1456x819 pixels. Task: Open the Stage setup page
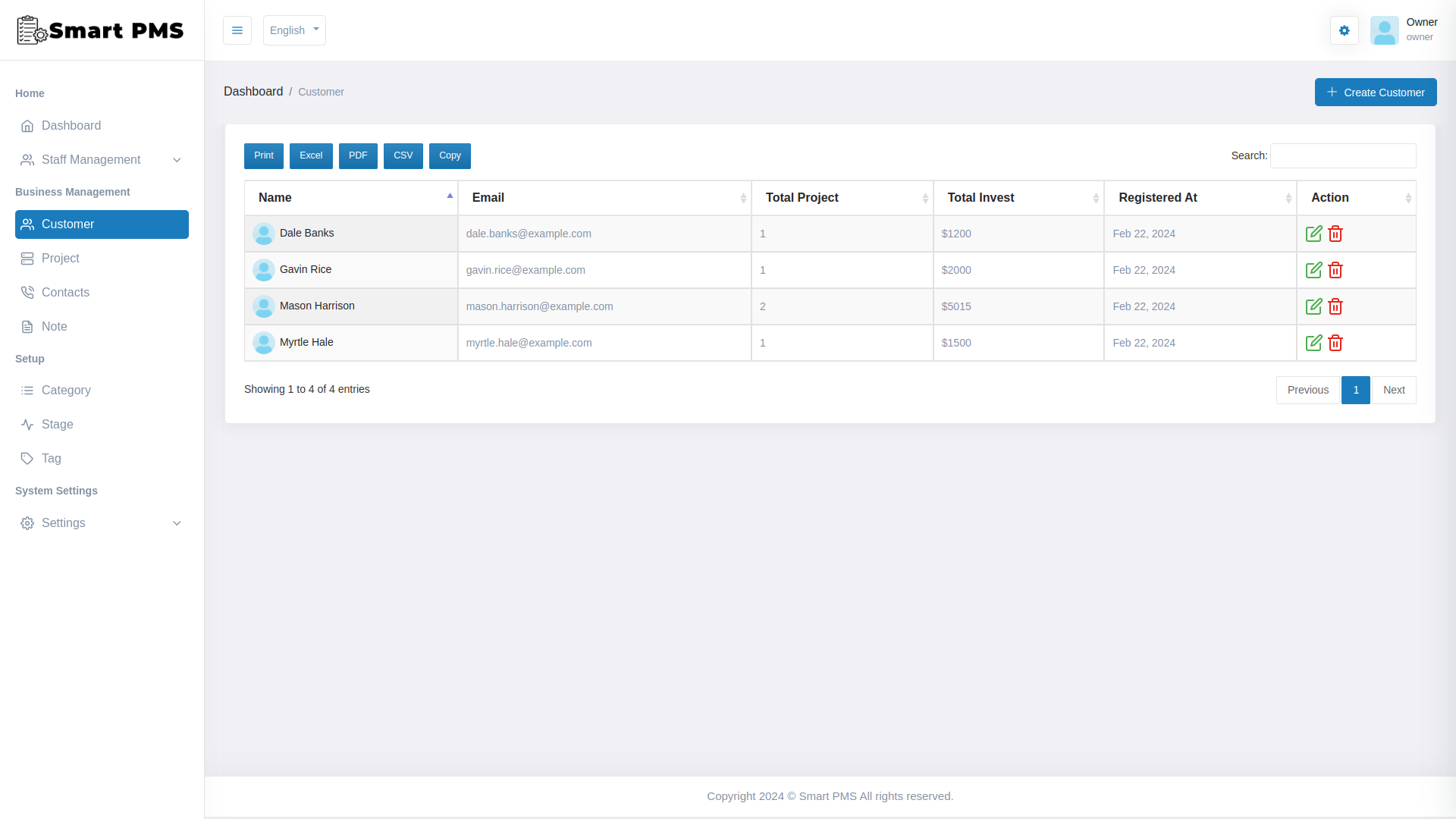[56, 424]
